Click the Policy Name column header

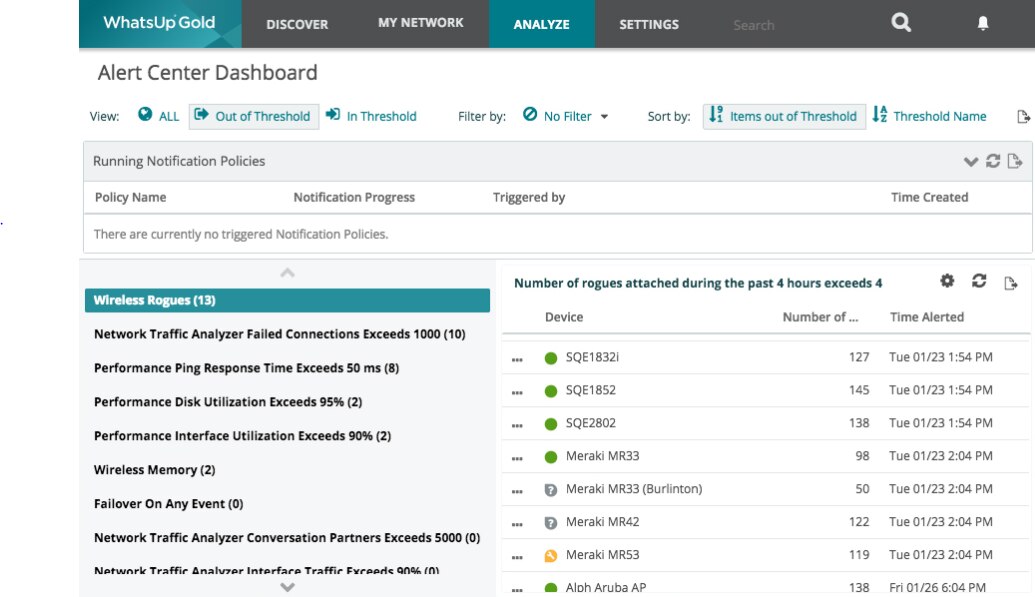pos(131,197)
